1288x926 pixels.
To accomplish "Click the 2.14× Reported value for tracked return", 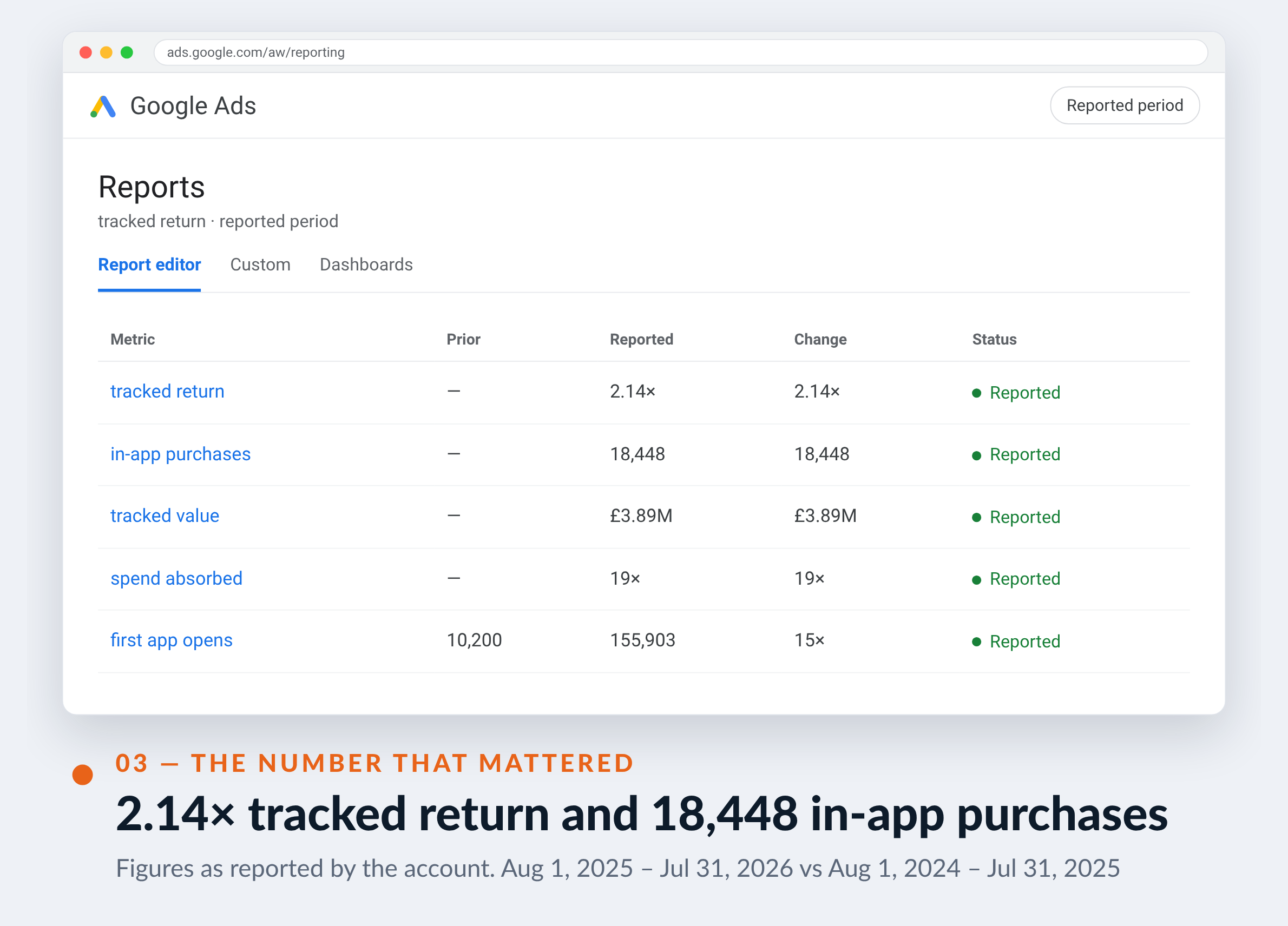I will point(633,391).
